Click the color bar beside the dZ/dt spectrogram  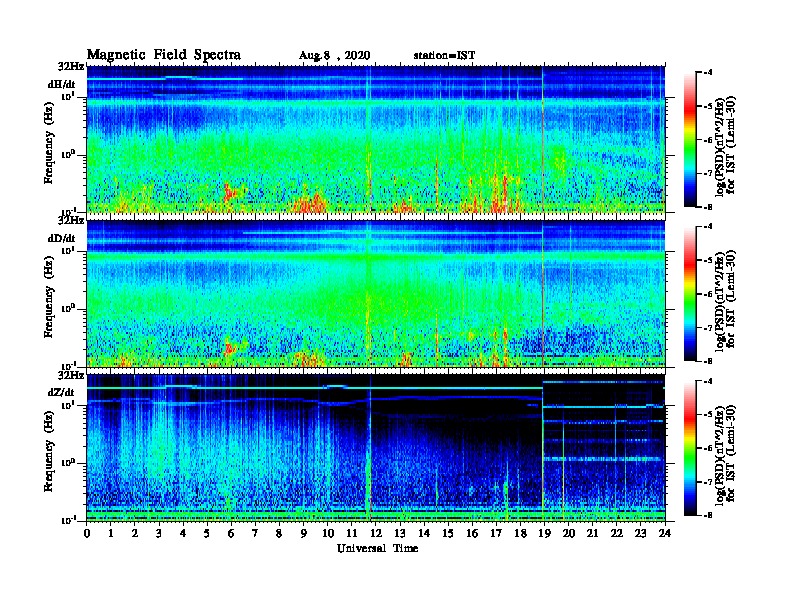(x=689, y=448)
